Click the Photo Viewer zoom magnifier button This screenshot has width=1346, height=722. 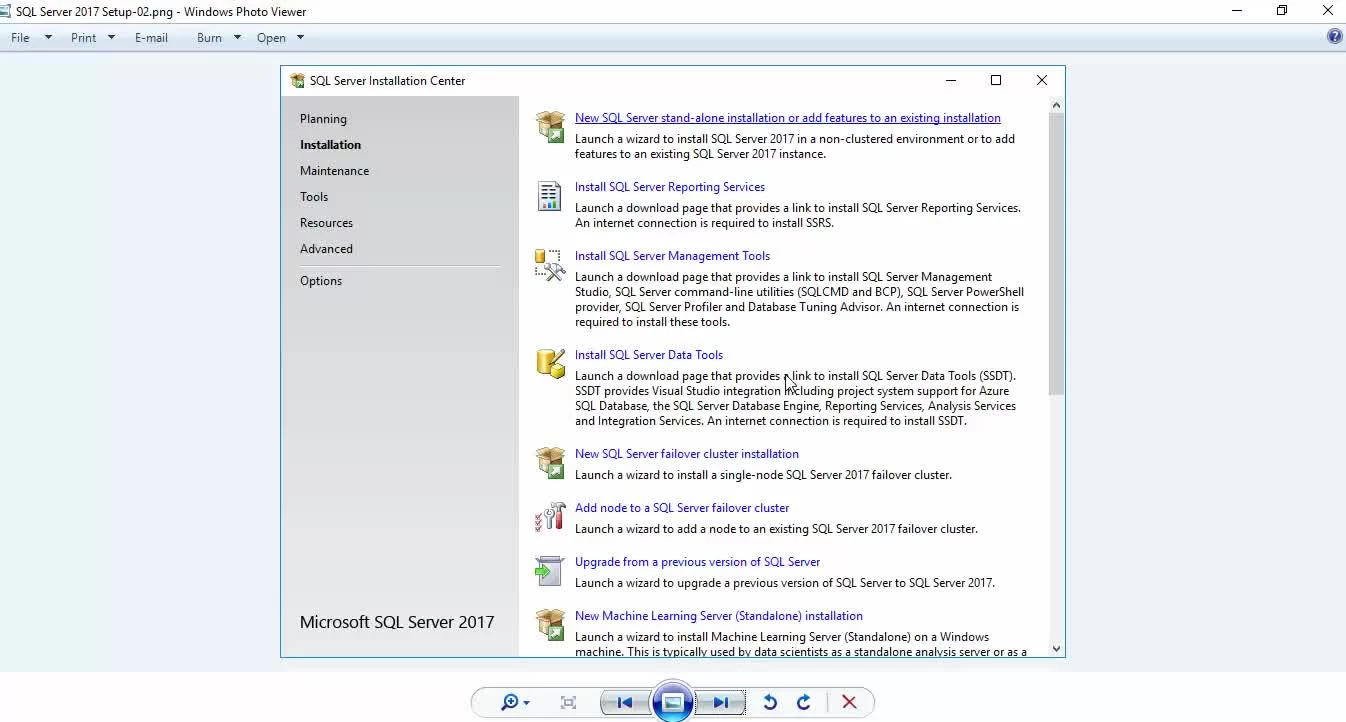coord(516,702)
